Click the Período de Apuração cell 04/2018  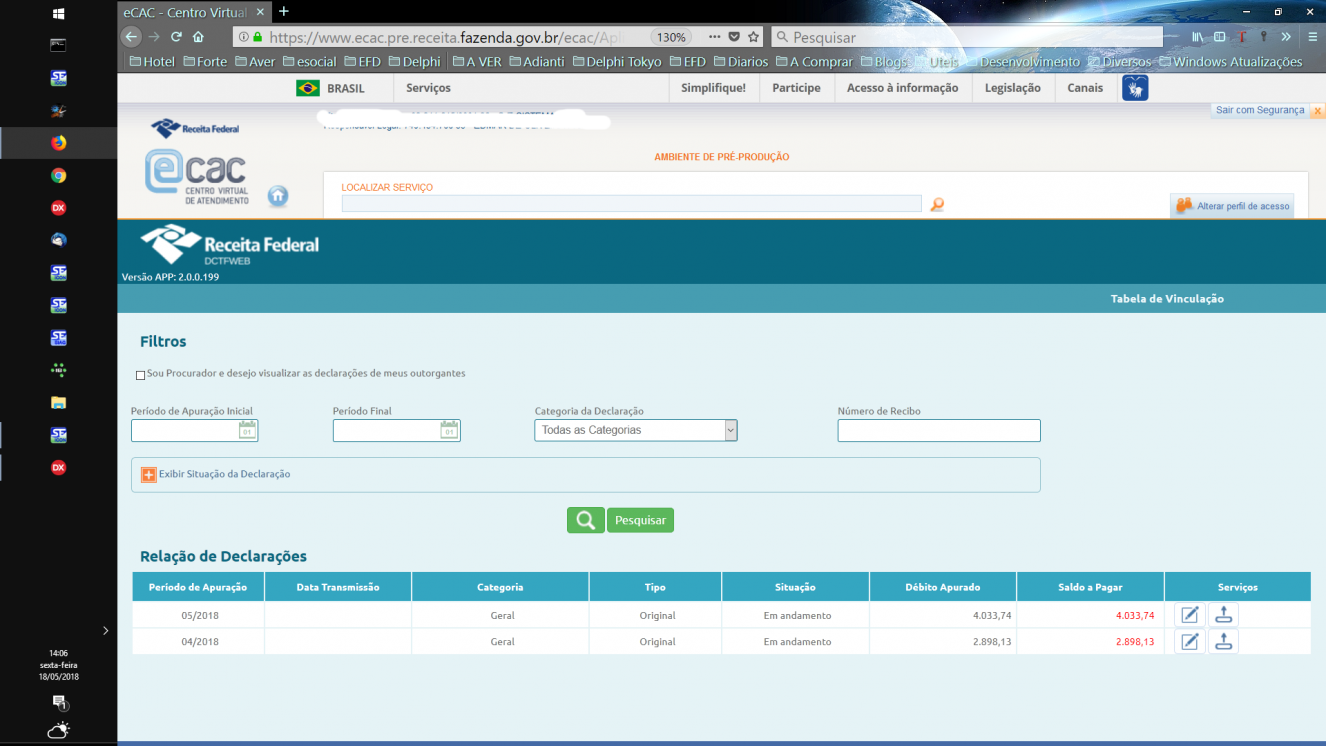click(x=199, y=642)
